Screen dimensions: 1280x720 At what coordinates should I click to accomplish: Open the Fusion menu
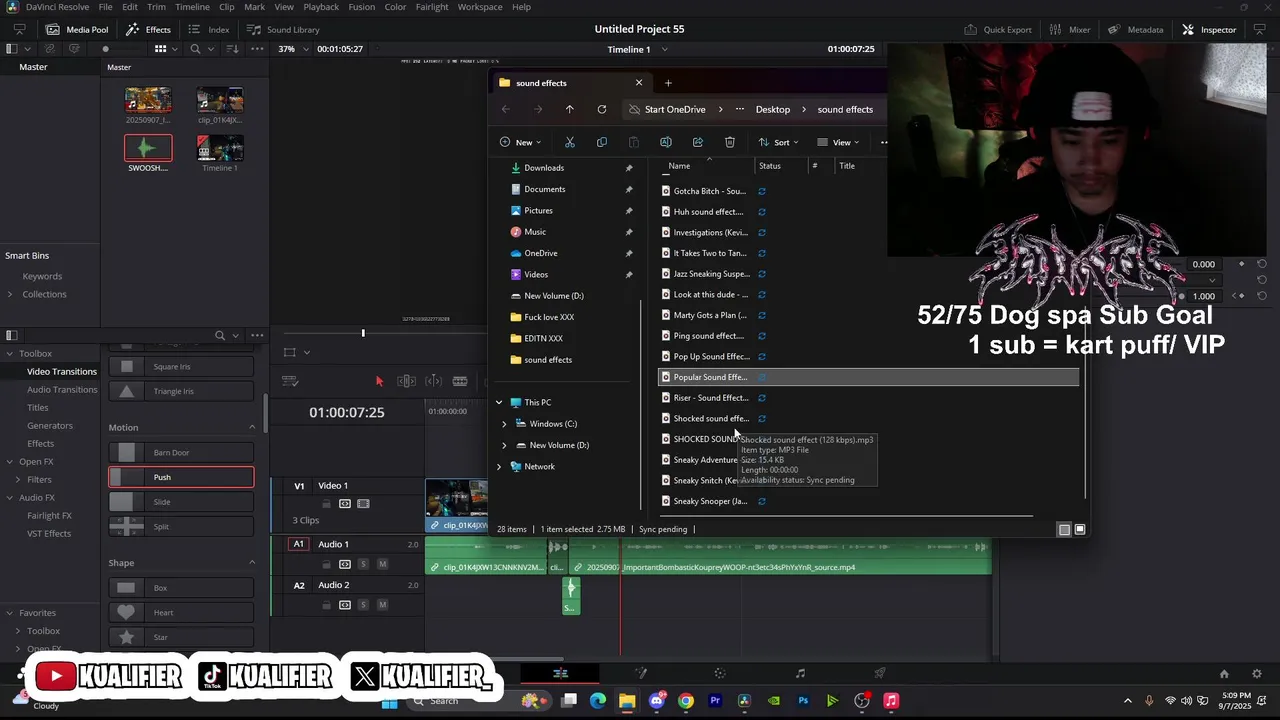tap(361, 7)
